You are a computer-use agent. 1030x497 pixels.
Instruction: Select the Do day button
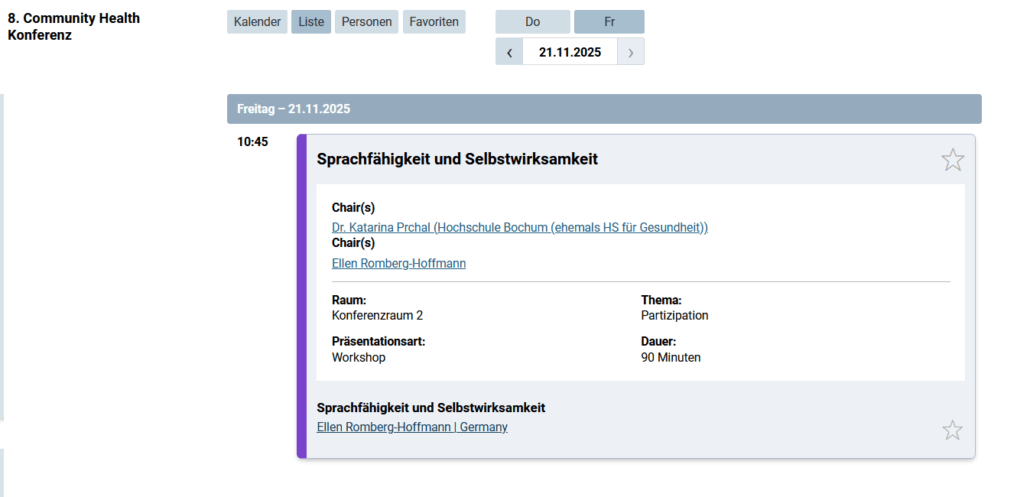(532, 22)
